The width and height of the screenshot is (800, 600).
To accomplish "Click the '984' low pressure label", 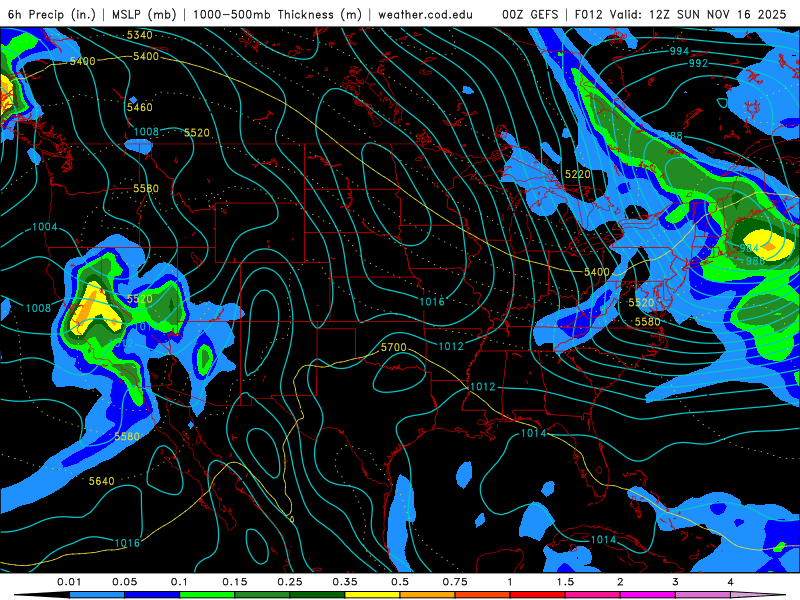I will coord(749,248).
